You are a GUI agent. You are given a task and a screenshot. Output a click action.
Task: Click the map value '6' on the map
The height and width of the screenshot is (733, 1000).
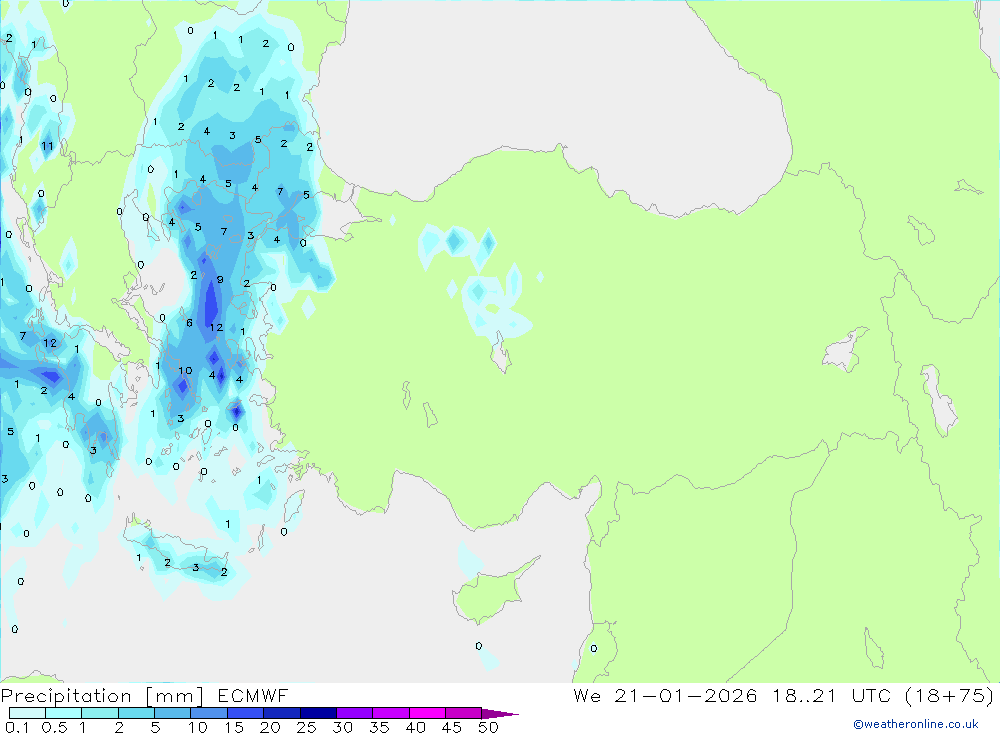[x=189, y=323]
